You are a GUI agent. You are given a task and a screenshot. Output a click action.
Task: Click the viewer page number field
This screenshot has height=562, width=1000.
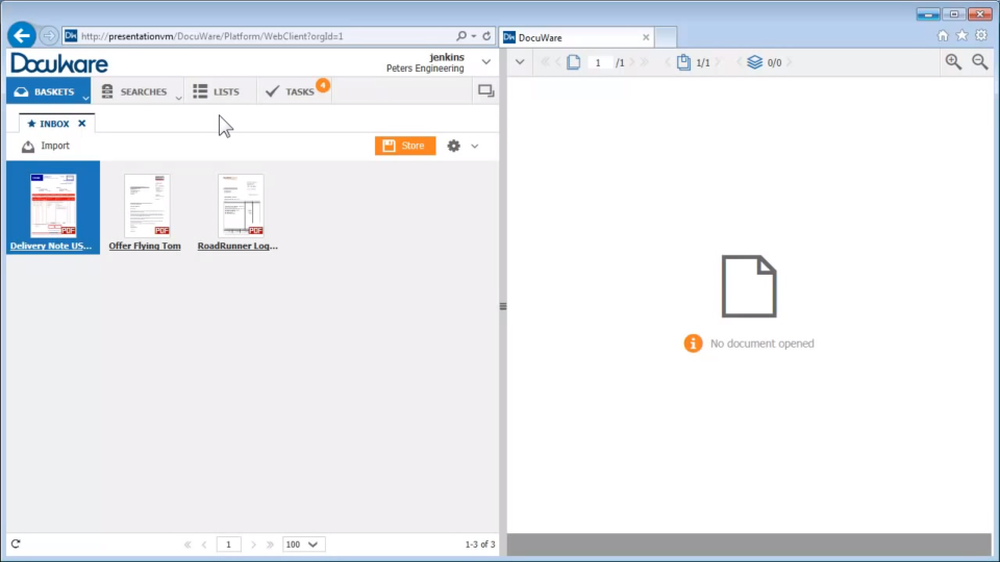(x=598, y=63)
